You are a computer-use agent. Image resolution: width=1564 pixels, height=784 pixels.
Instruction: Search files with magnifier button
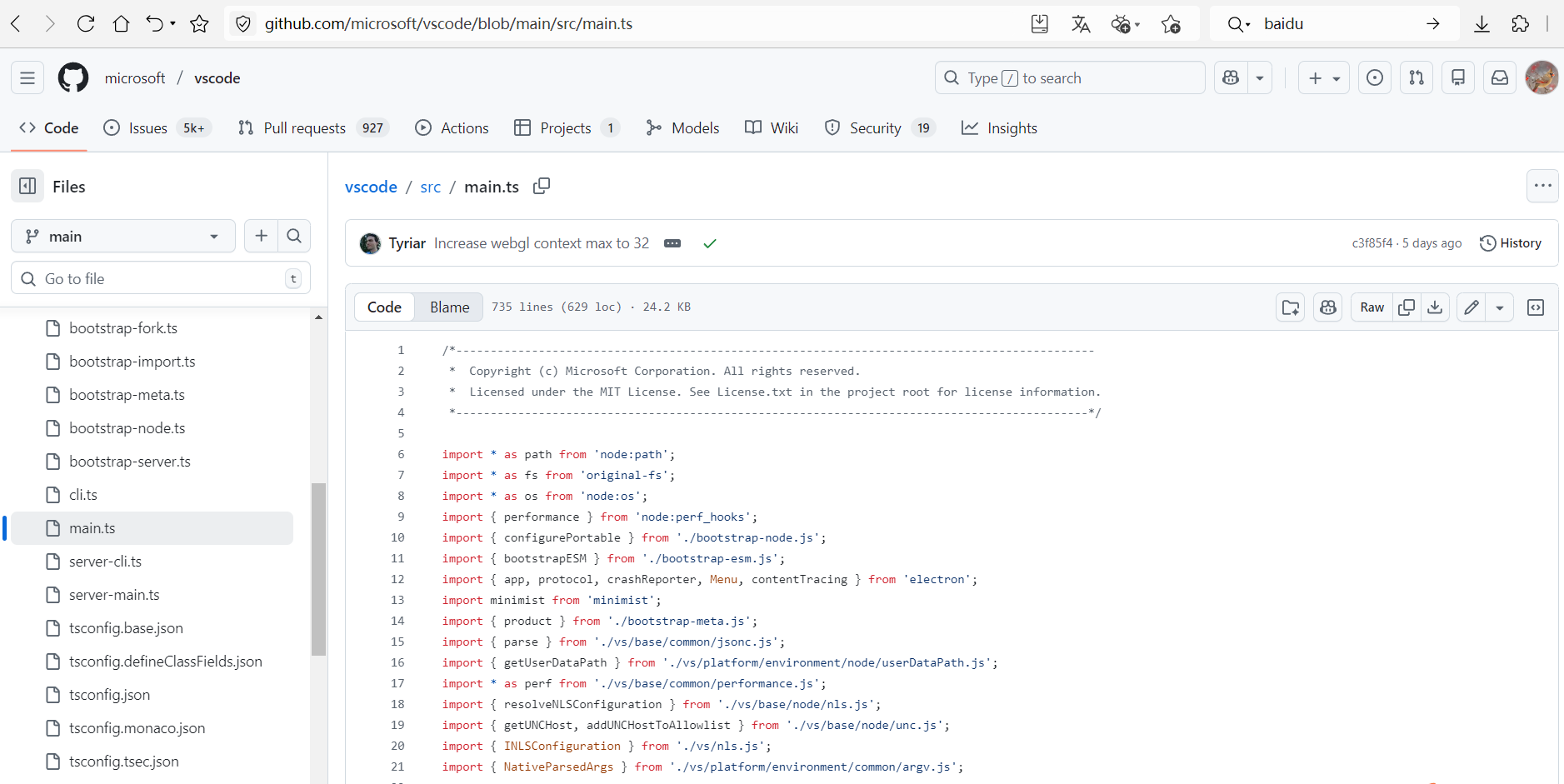(294, 237)
